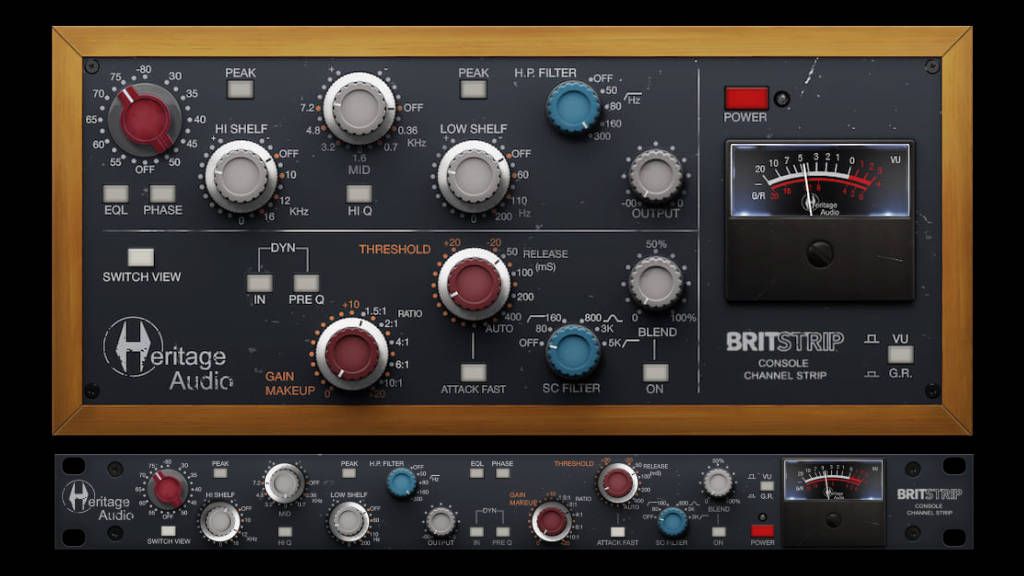Toggle the PHASE button in rack view
1024x576 pixels.
502,473
